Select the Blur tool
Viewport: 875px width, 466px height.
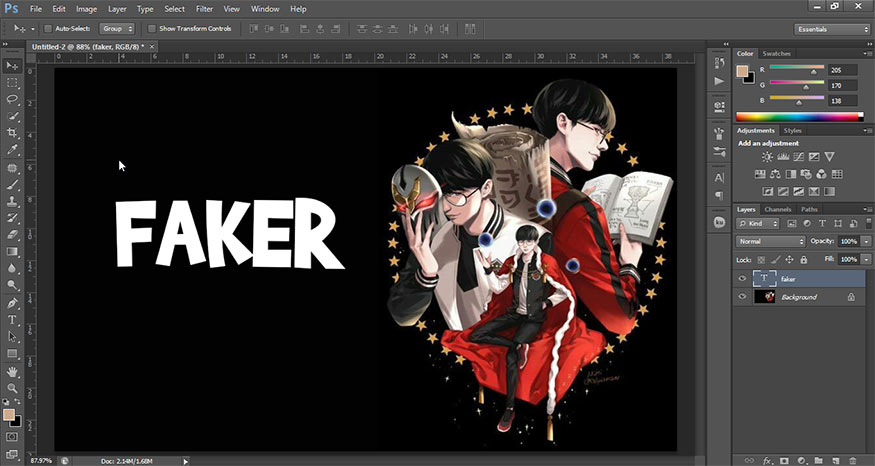(x=12, y=268)
